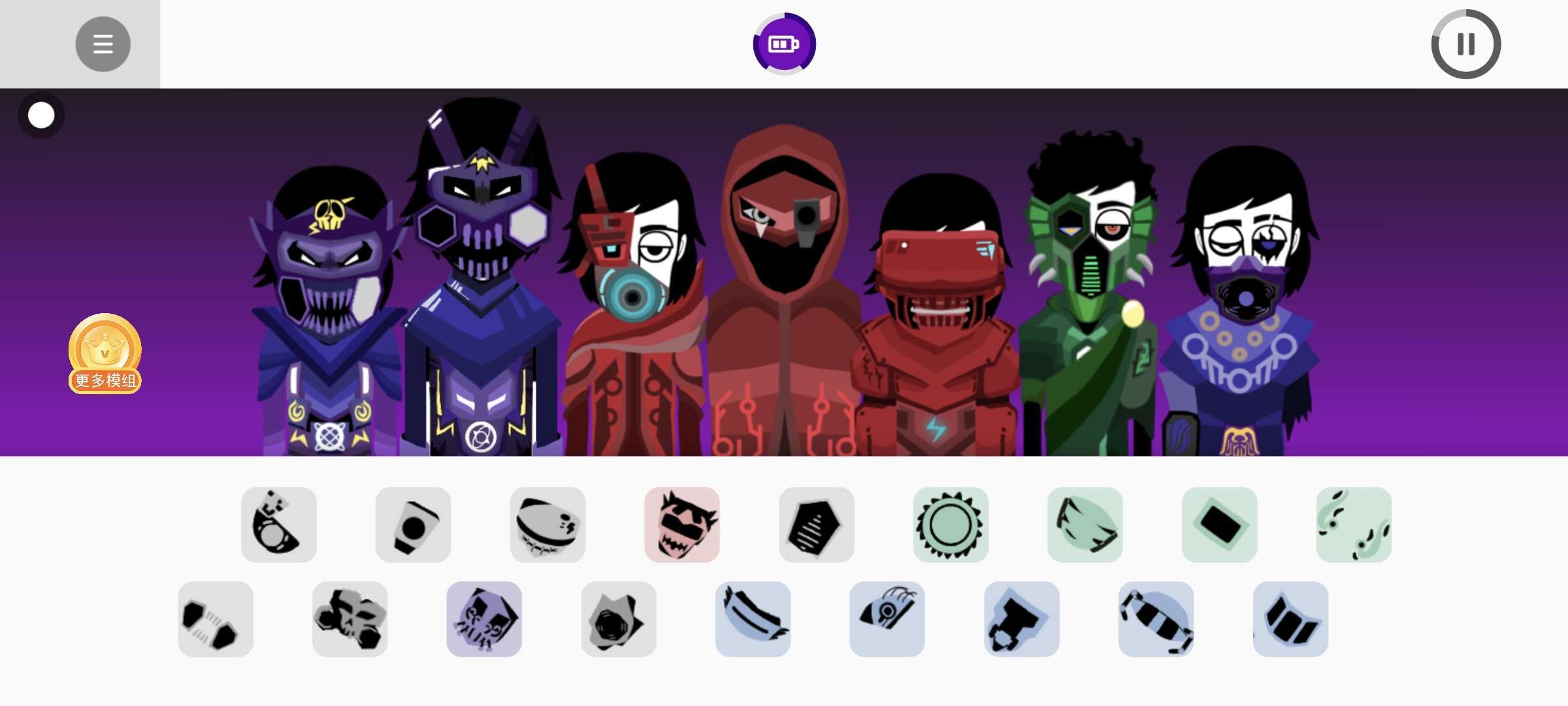
Task: Choose the blue eye-with-lashes sound icon
Action: pyautogui.click(x=887, y=619)
